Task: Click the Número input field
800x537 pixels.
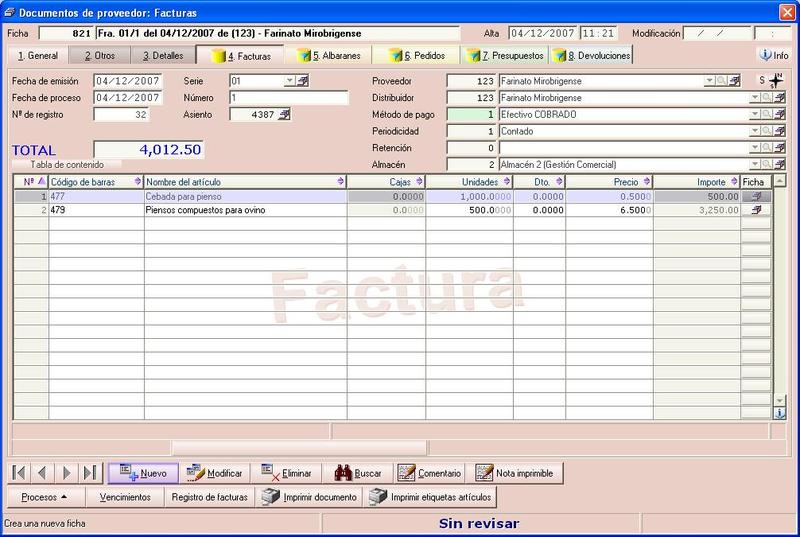Action: coord(289,97)
